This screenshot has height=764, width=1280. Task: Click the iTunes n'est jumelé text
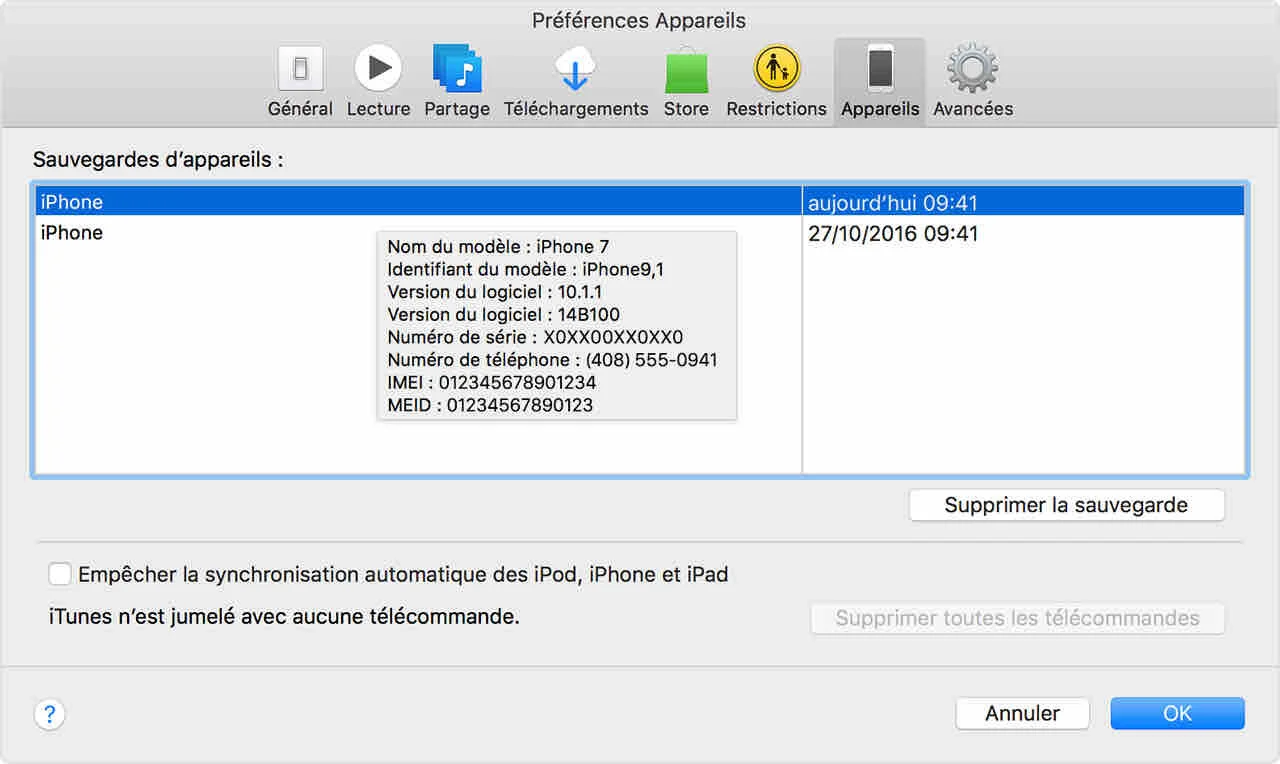pos(284,617)
